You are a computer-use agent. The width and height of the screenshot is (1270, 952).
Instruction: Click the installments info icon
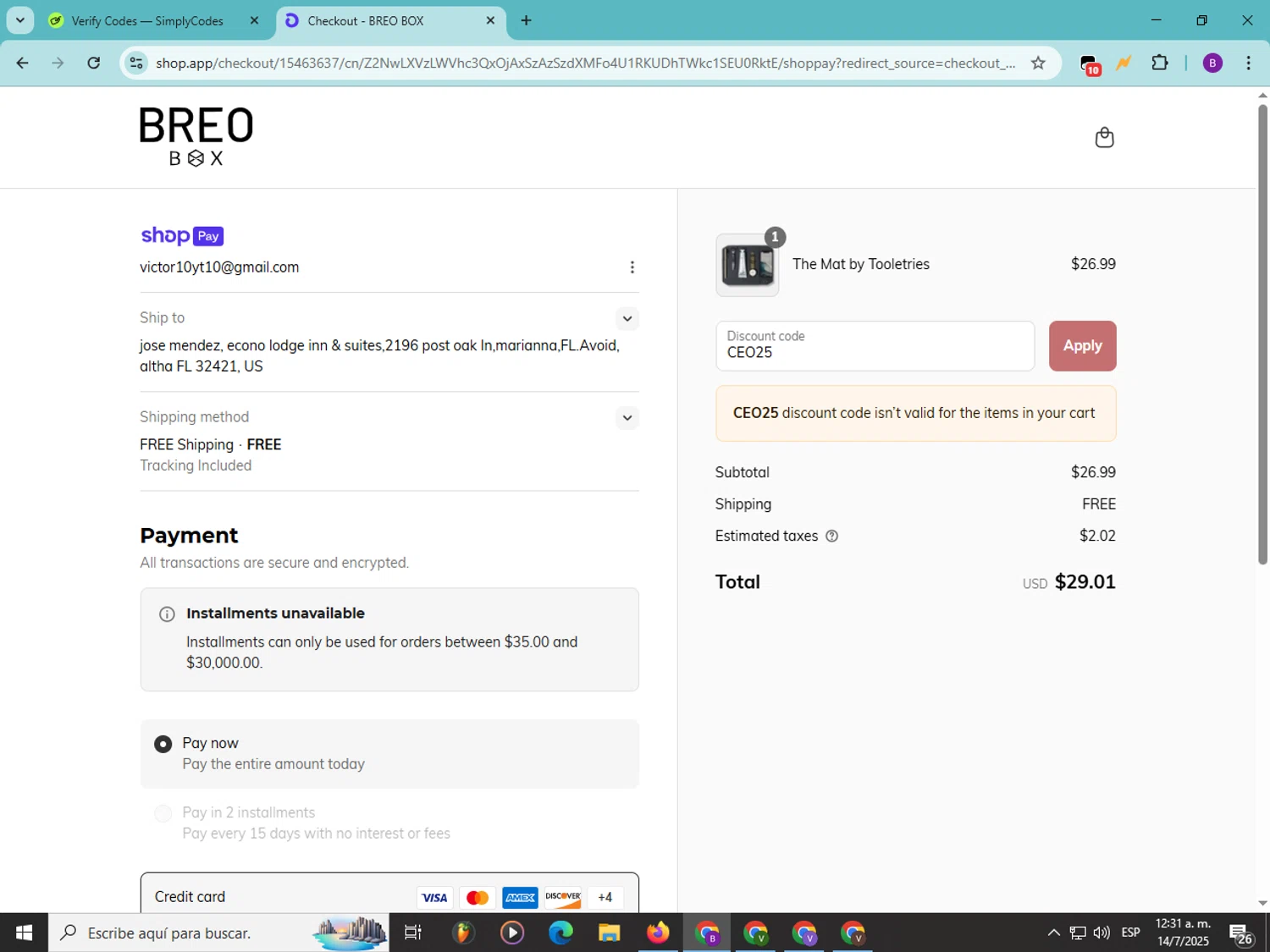click(x=167, y=614)
